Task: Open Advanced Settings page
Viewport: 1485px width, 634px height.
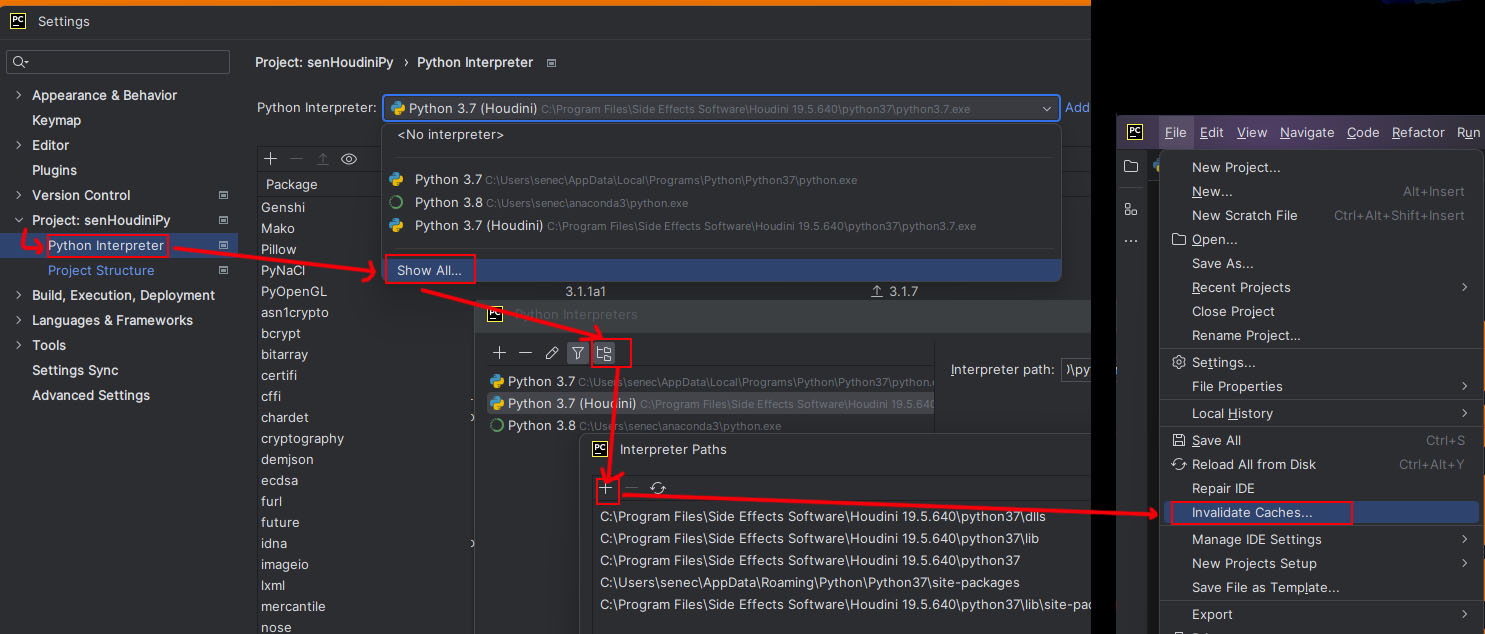Action: pos(91,395)
